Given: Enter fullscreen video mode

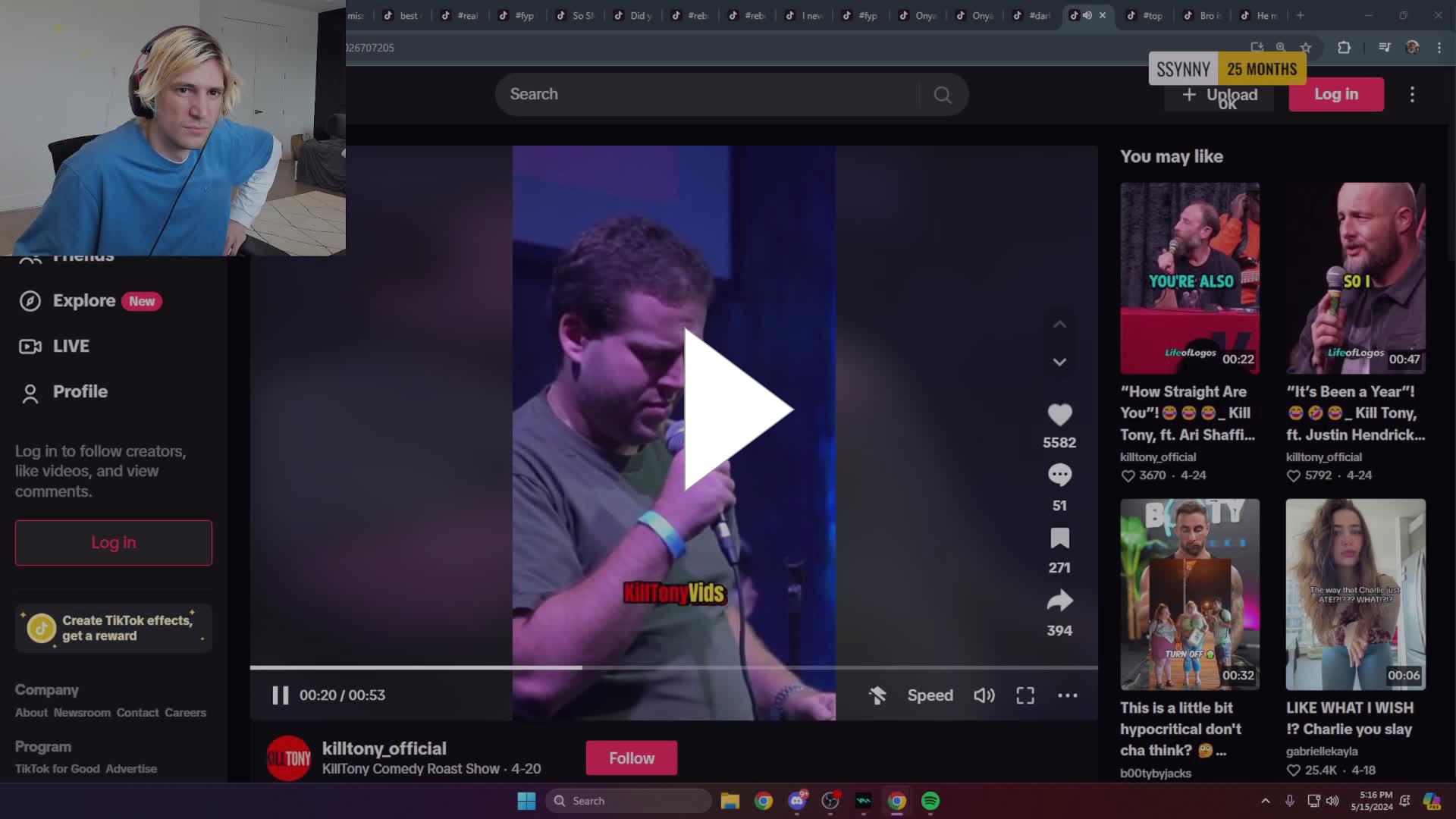Looking at the screenshot, I should point(1025,695).
